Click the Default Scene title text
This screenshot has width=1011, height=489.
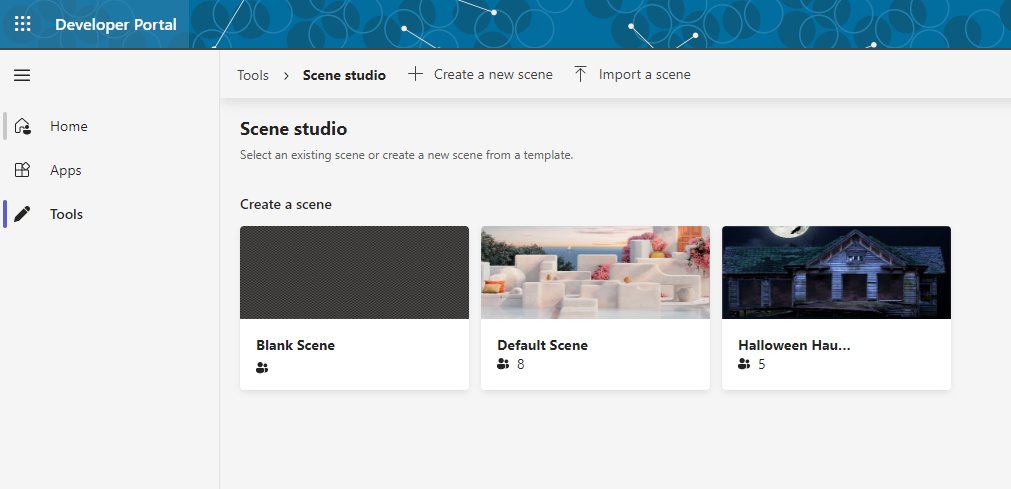click(x=542, y=345)
